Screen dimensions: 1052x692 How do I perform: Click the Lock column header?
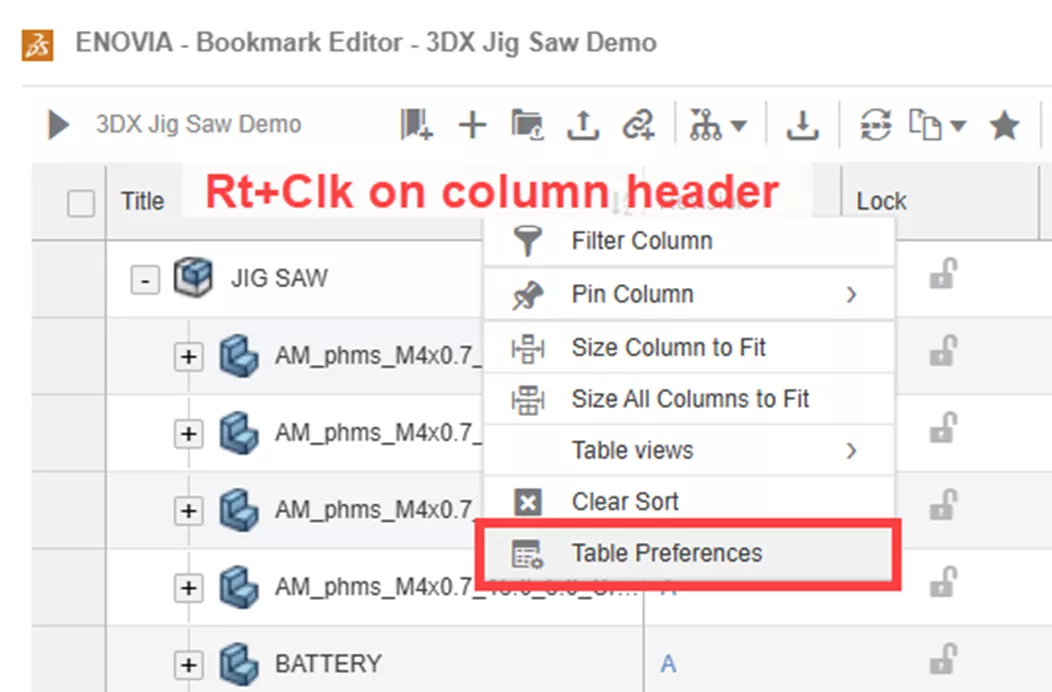(881, 201)
